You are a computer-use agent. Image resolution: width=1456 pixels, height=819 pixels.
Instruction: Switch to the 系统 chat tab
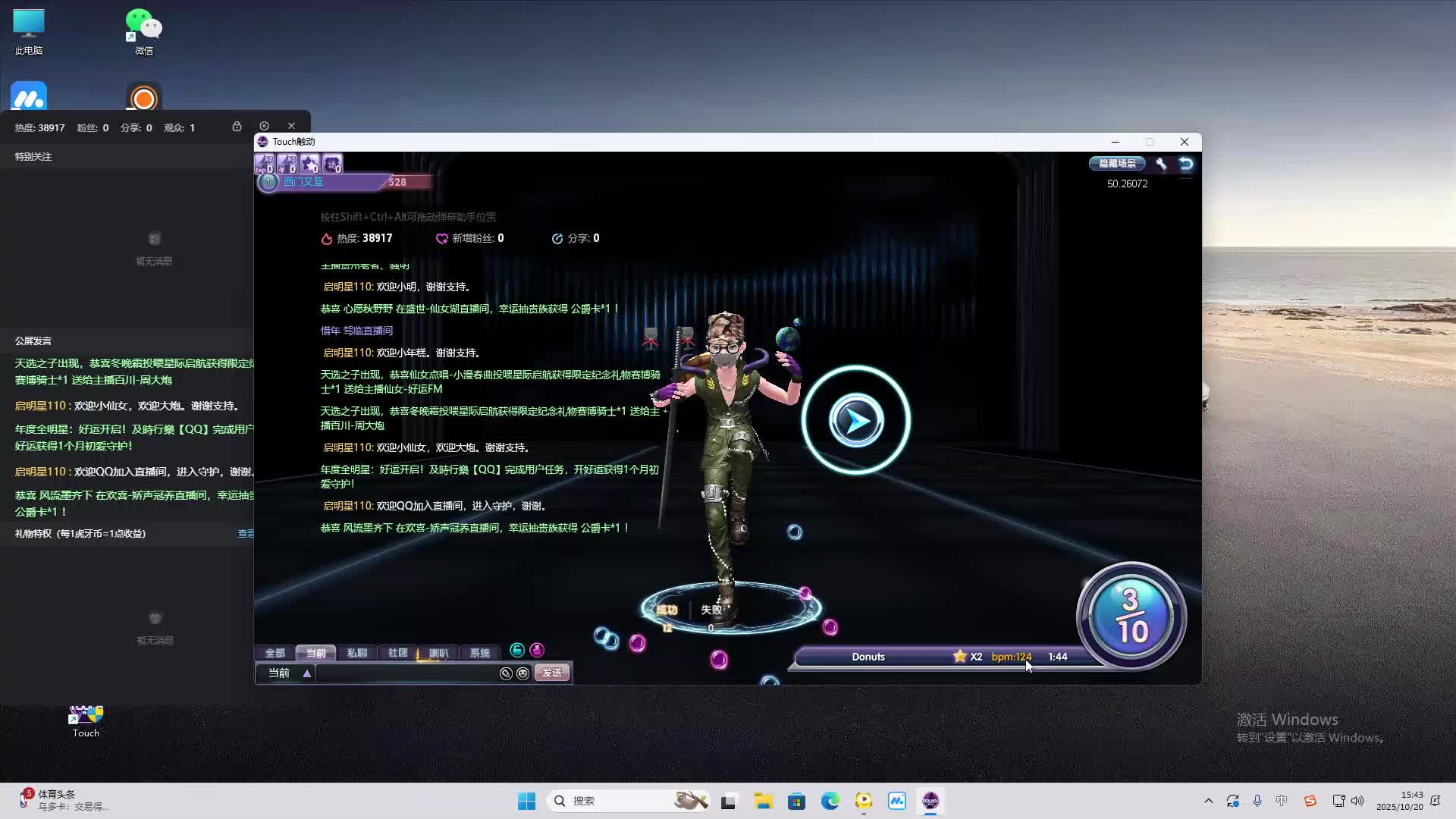[479, 653]
